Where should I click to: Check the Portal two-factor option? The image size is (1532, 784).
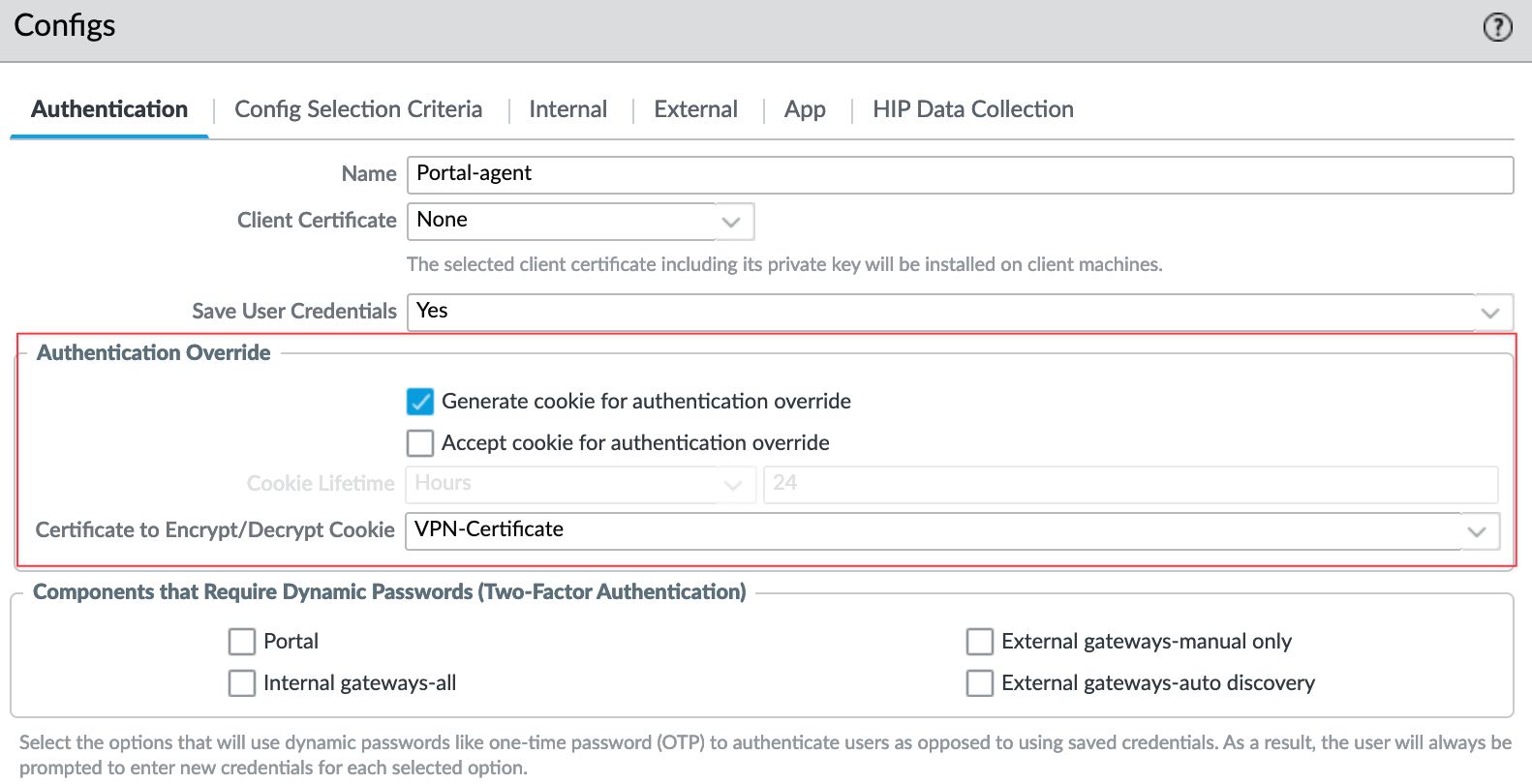(242, 642)
